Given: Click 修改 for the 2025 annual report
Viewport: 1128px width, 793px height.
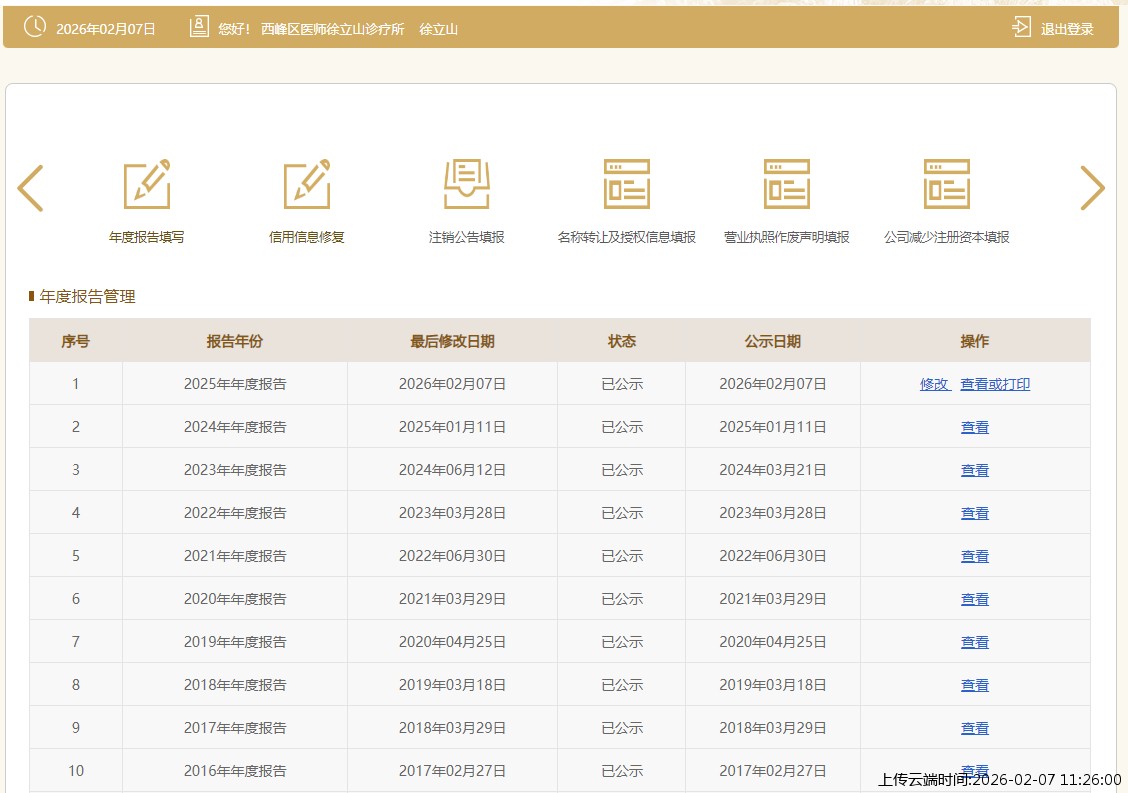Looking at the screenshot, I should 934,384.
